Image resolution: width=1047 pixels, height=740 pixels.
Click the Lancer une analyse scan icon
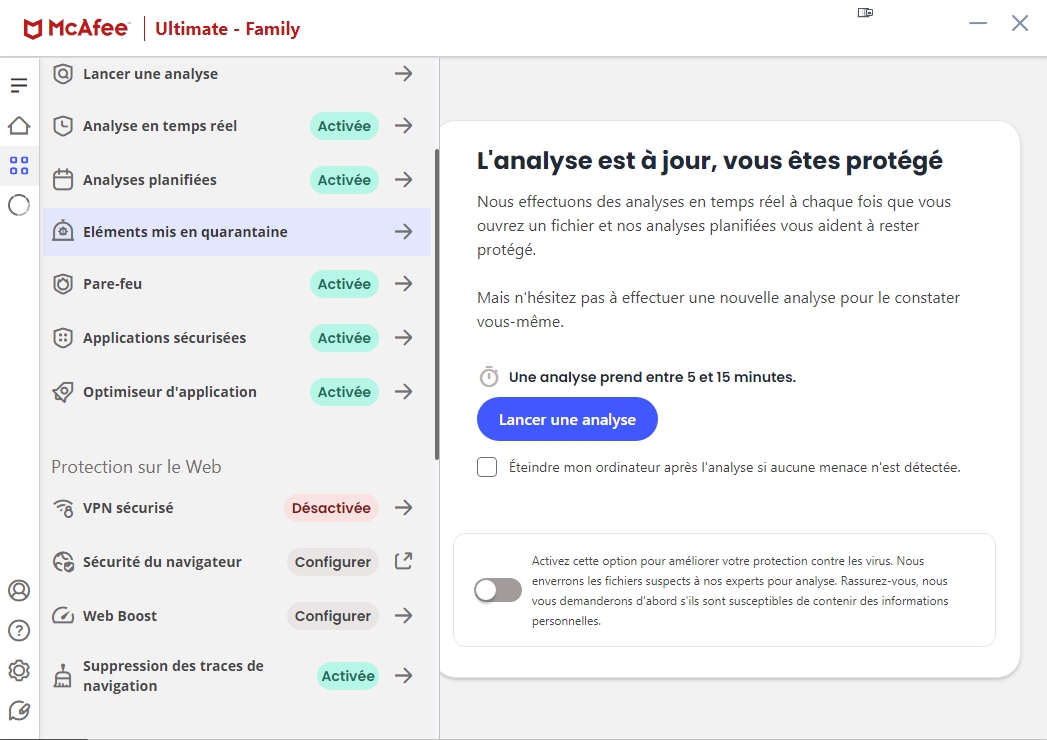coord(63,73)
